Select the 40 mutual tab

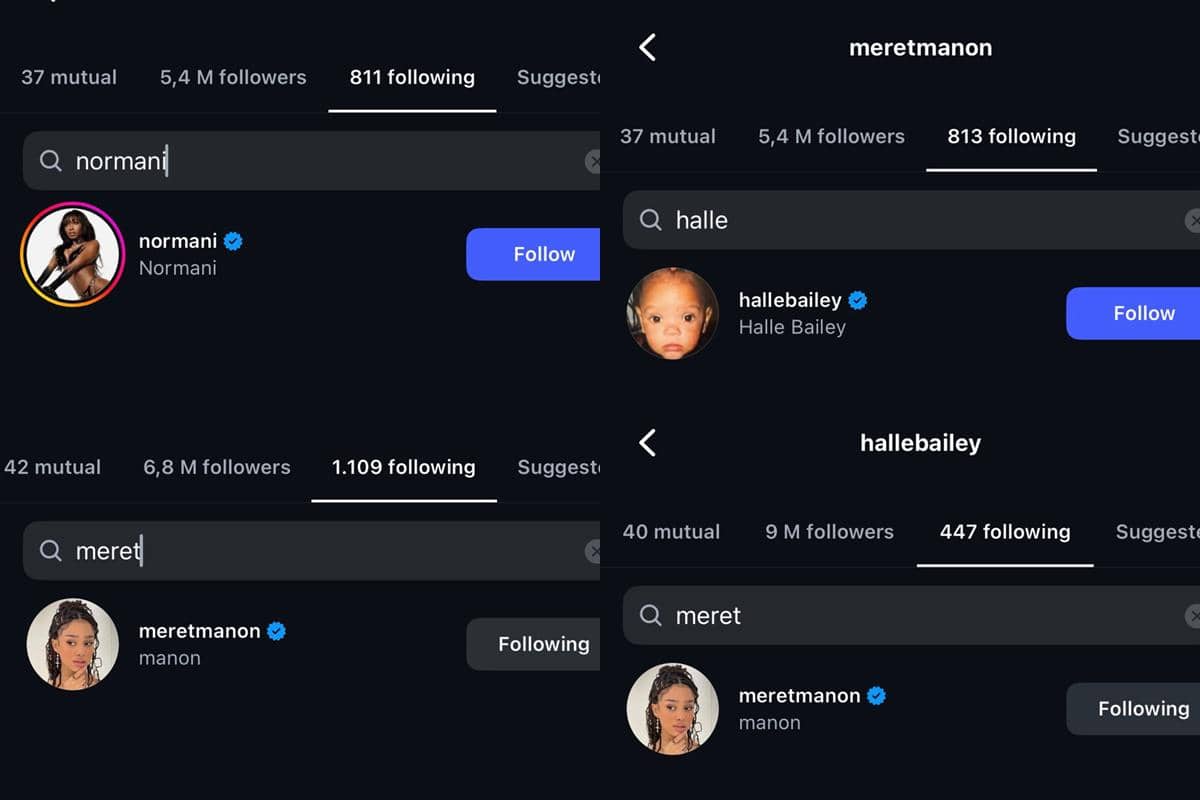click(x=671, y=532)
